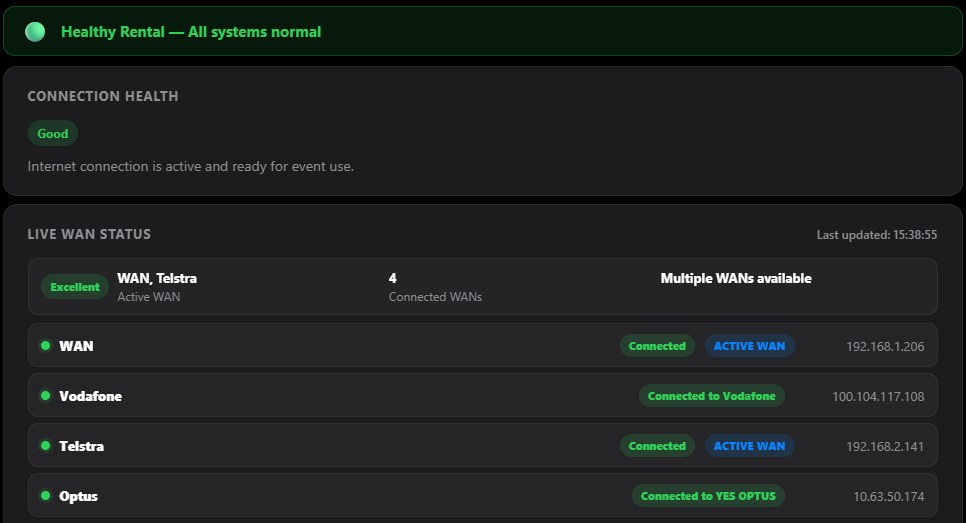Click the Connected to Vodafone badge

[712, 396]
